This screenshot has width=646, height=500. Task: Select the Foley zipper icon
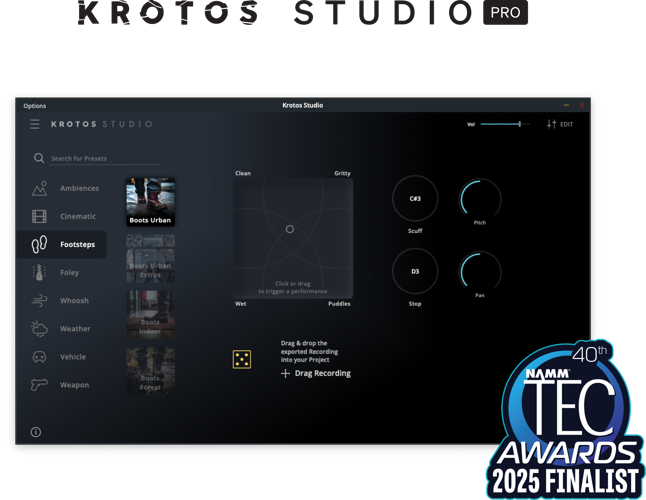(x=39, y=273)
